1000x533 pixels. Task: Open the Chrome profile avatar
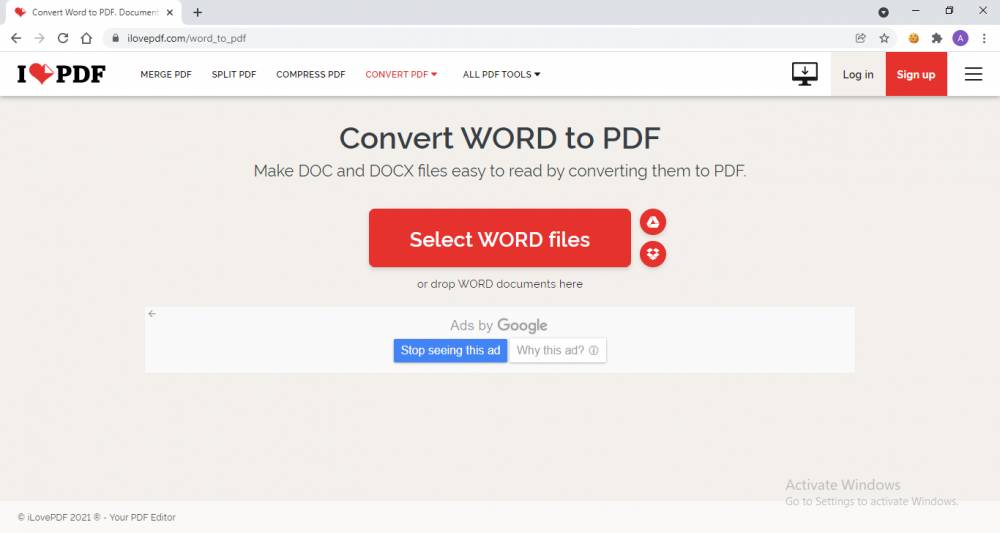coord(960,38)
